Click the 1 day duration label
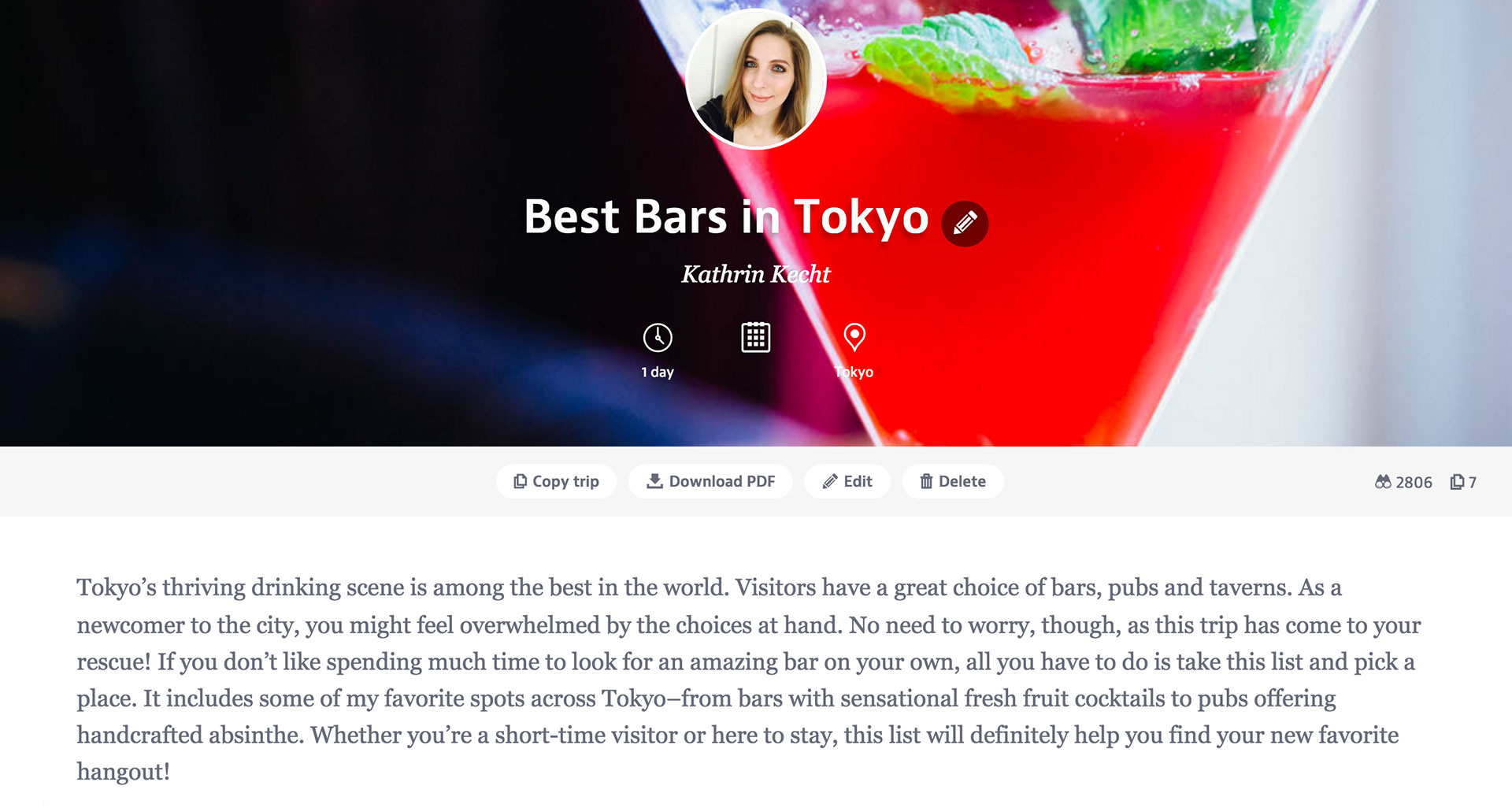 click(658, 372)
